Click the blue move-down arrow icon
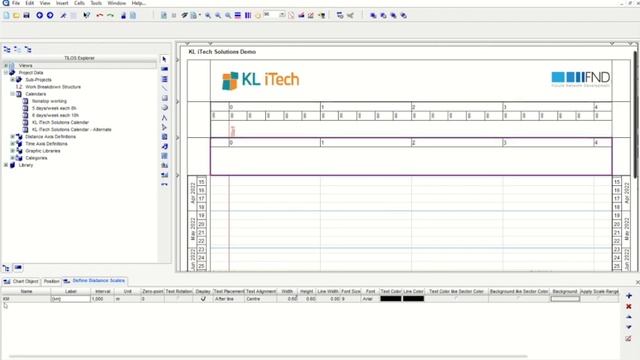The width and height of the screenshot is (640, 360). (629, 327)
